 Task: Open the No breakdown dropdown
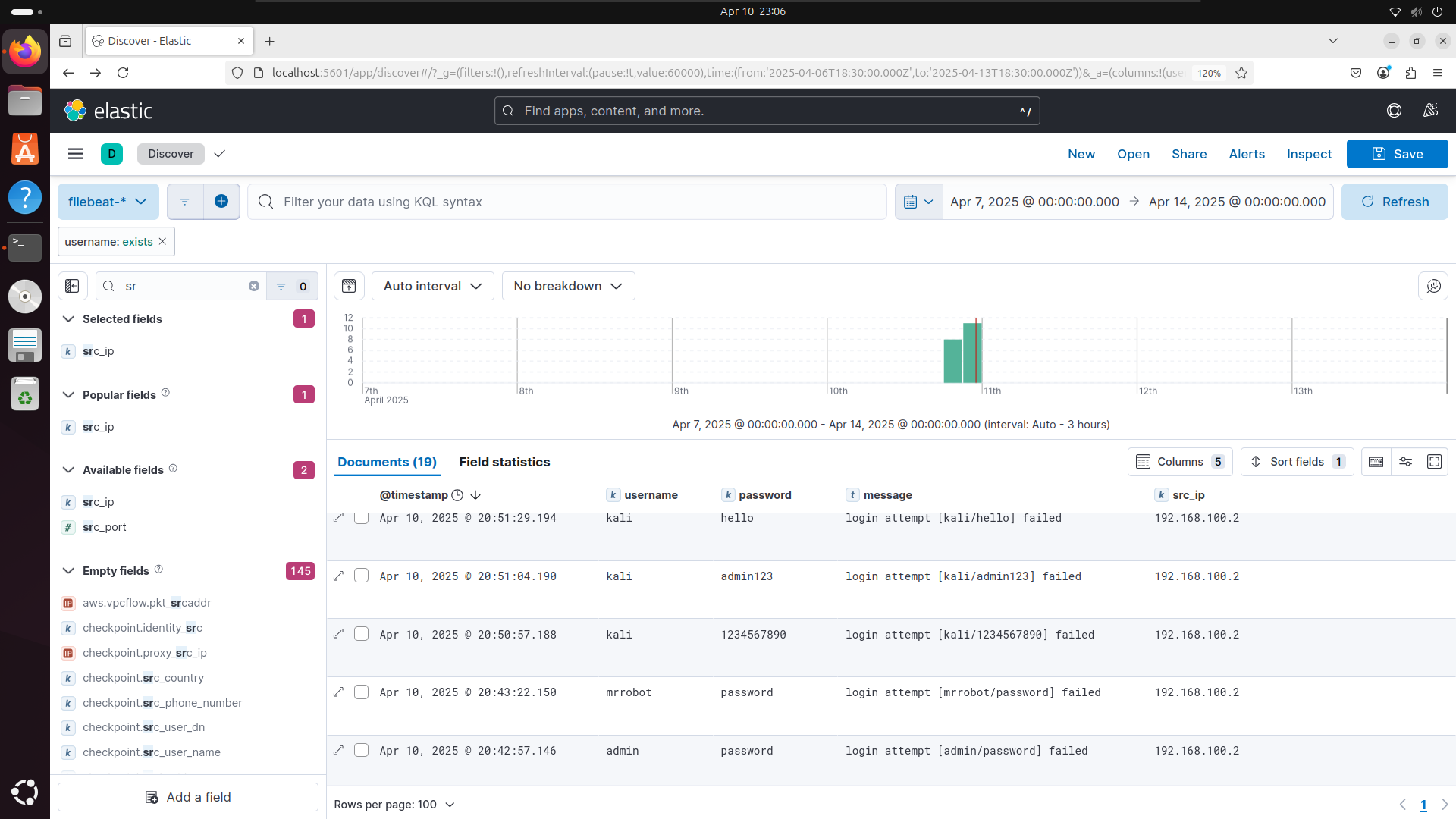pos(568,286)
